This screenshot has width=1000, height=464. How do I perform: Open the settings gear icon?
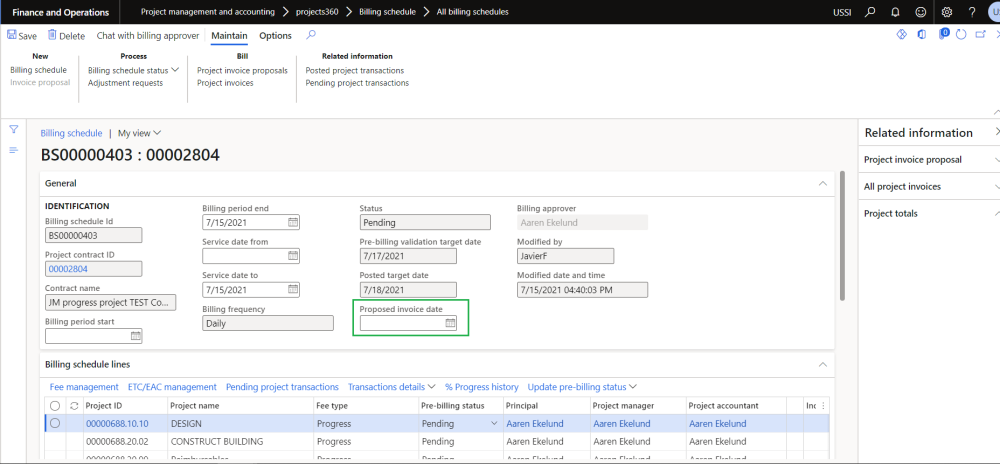coord(947,12)
